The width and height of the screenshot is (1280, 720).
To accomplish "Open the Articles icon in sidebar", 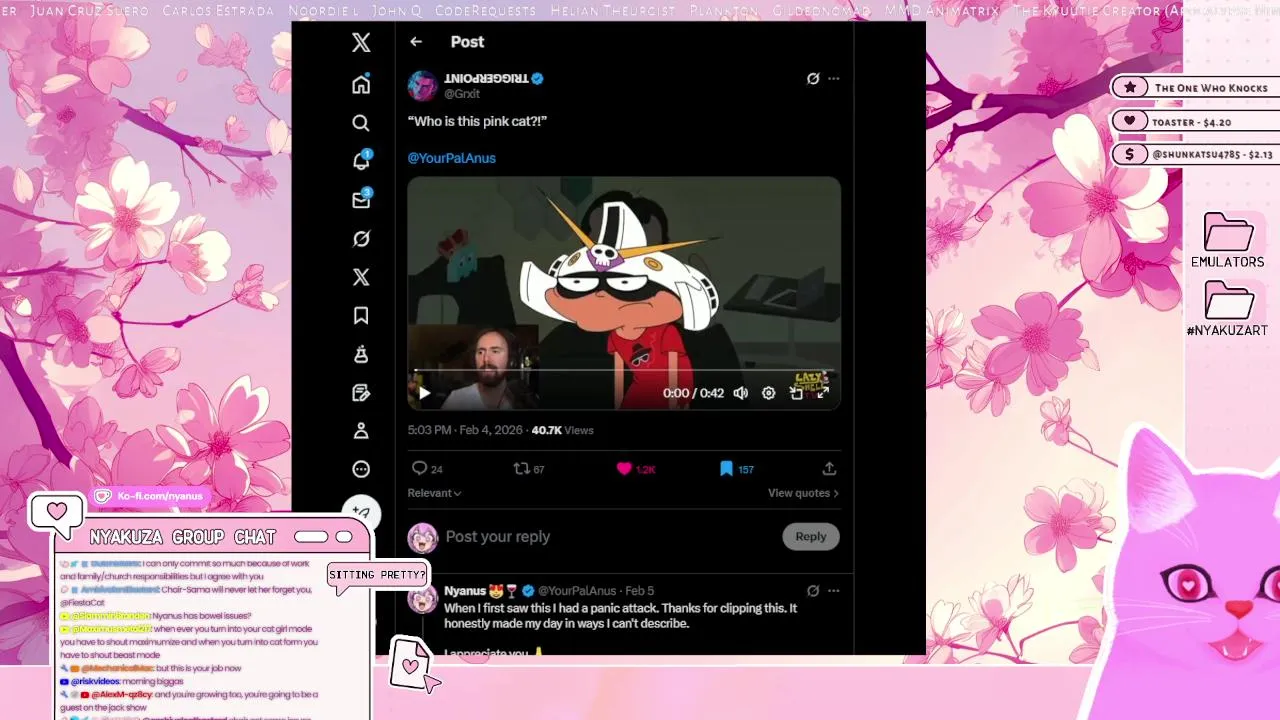I will [x=361, y=393].
